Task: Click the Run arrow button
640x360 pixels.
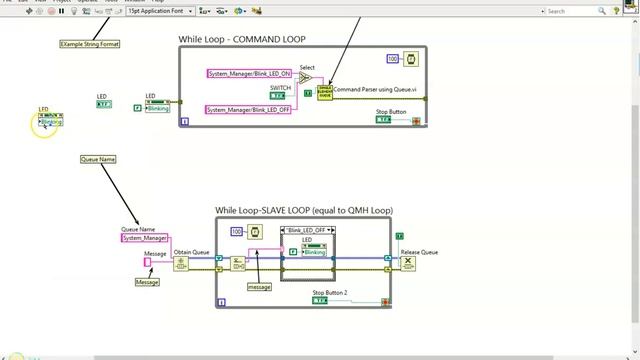Action: (x=29, y=11)
